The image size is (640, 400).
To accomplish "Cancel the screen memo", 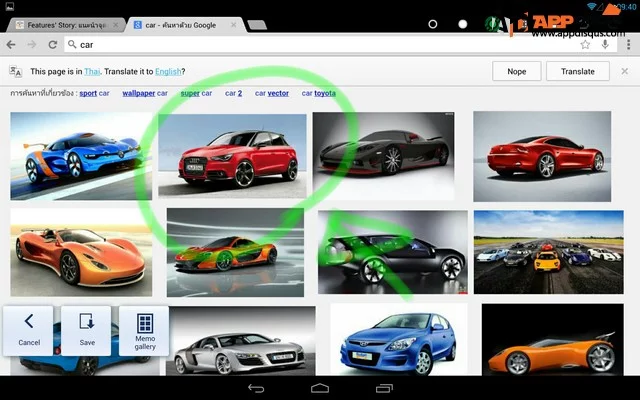I will click(x=29, y=331).
